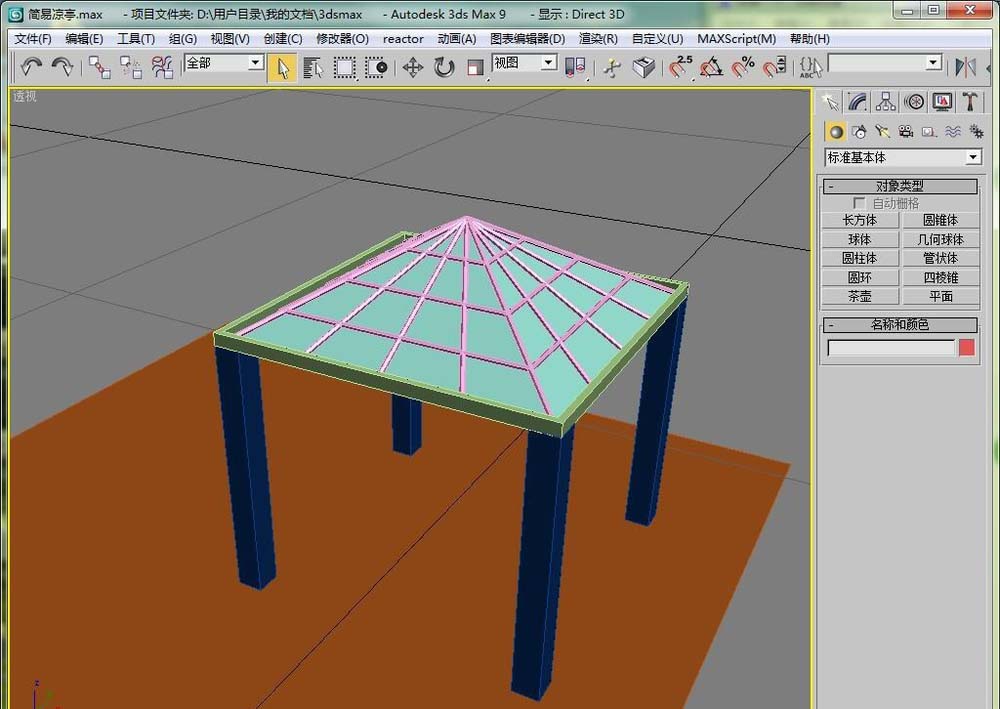The width and height of the screenshot is (1000, 709).
Task: Click the 管状体 button
Action: [940, 258]
